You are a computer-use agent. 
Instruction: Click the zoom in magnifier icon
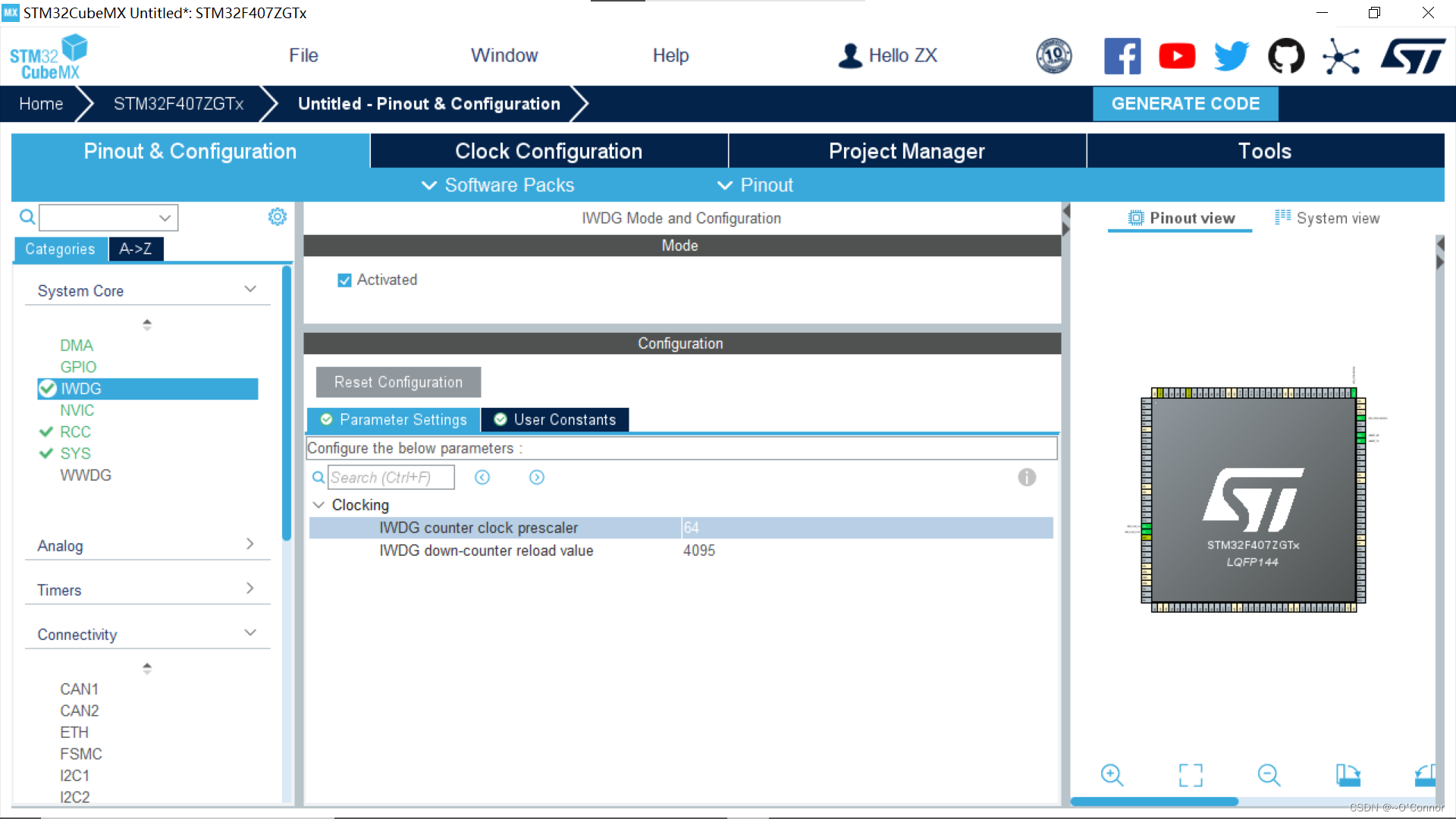[1112, 774]
